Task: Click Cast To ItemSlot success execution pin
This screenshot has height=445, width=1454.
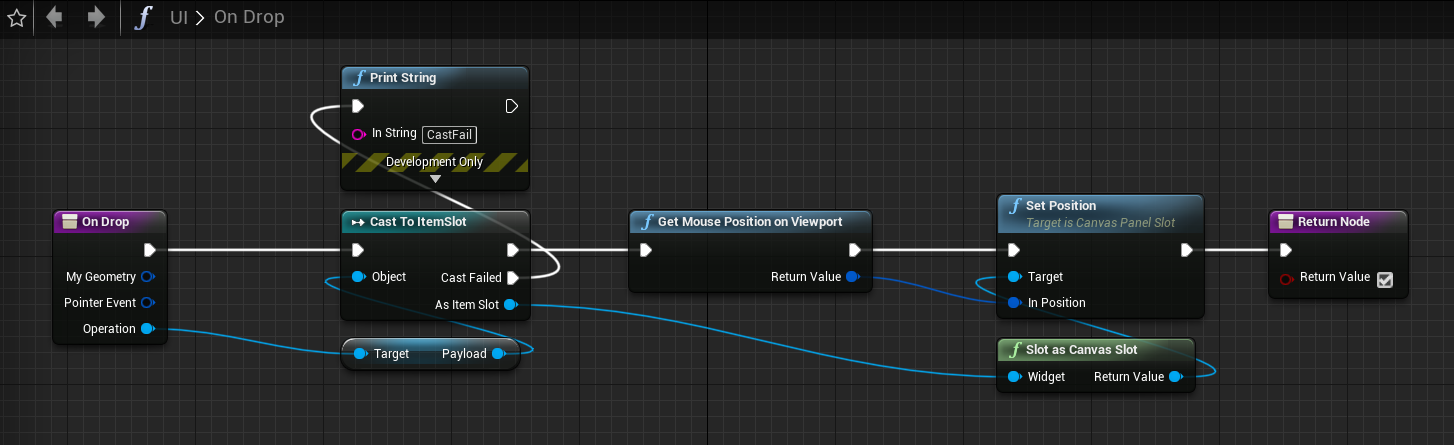Action: point(512,250)
